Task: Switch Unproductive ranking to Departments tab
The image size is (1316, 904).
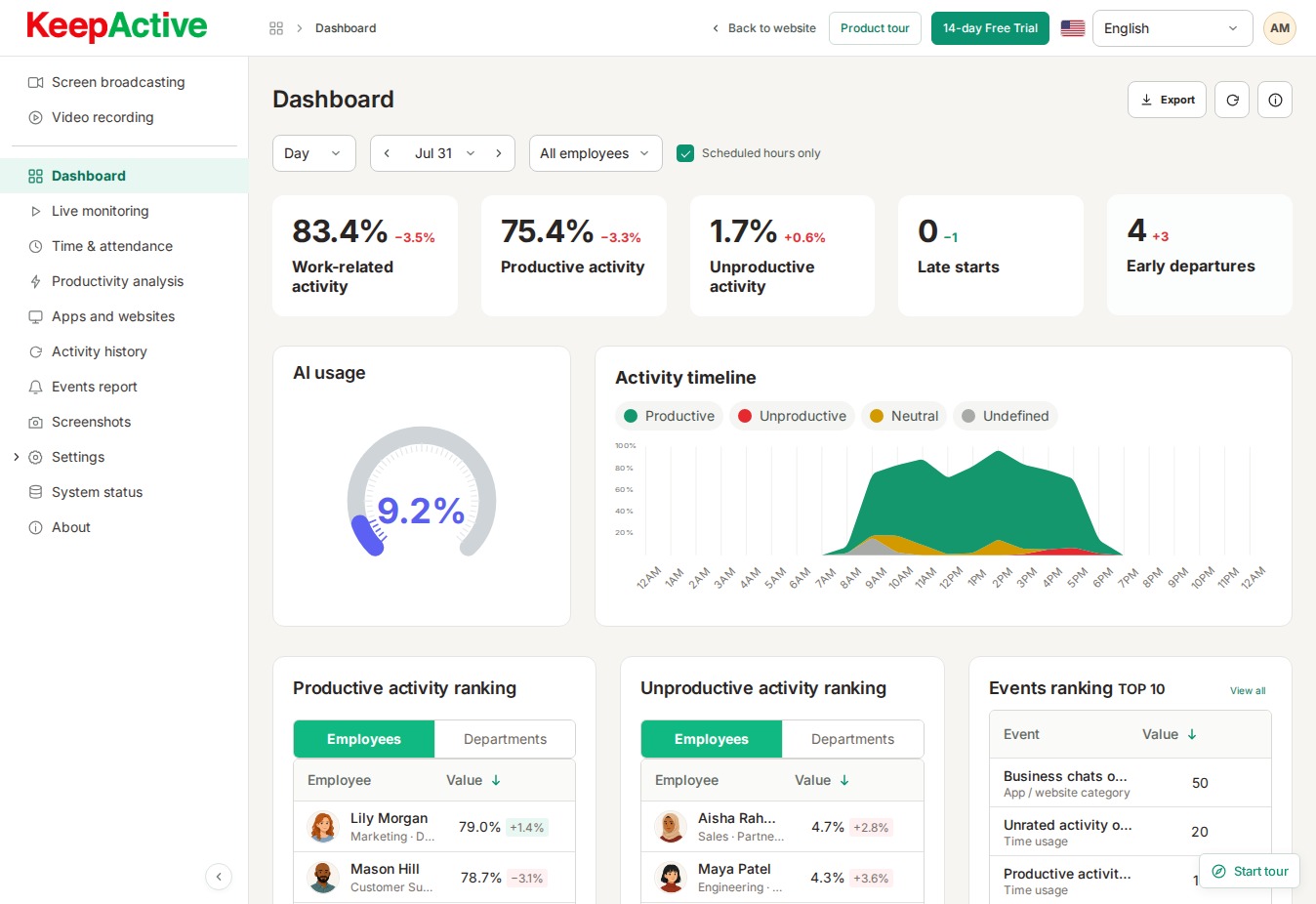Action: 852,739
